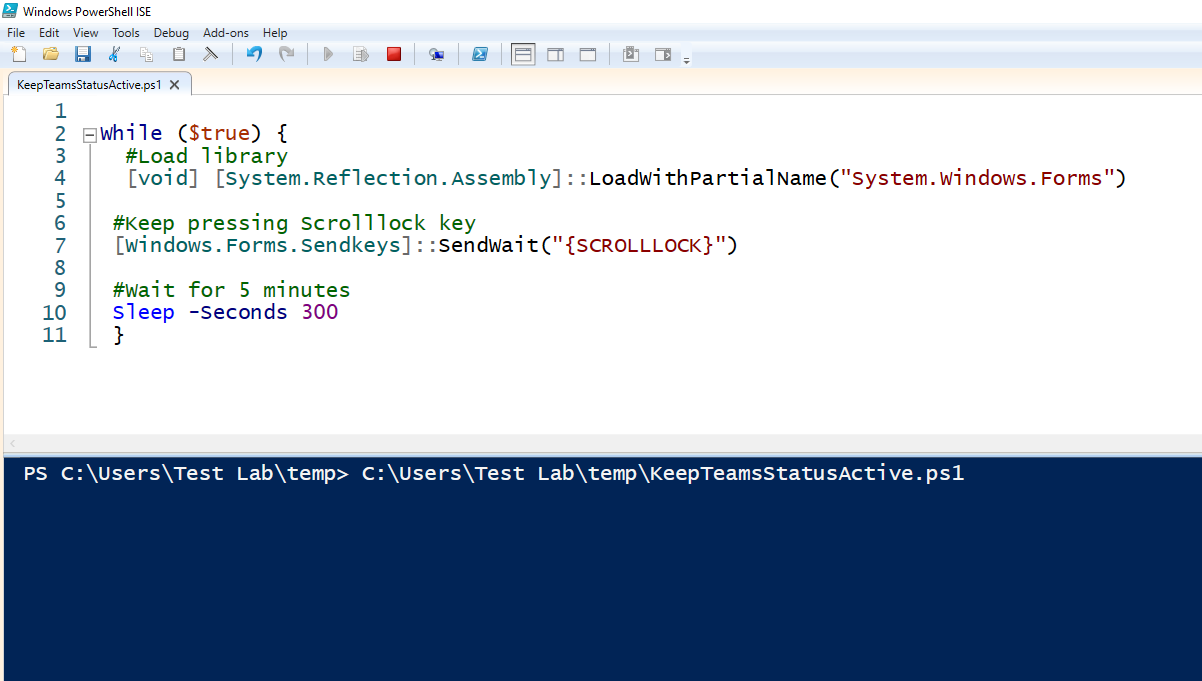Click the New script icon
The image size is (1202, 681).
coord(19,54)
